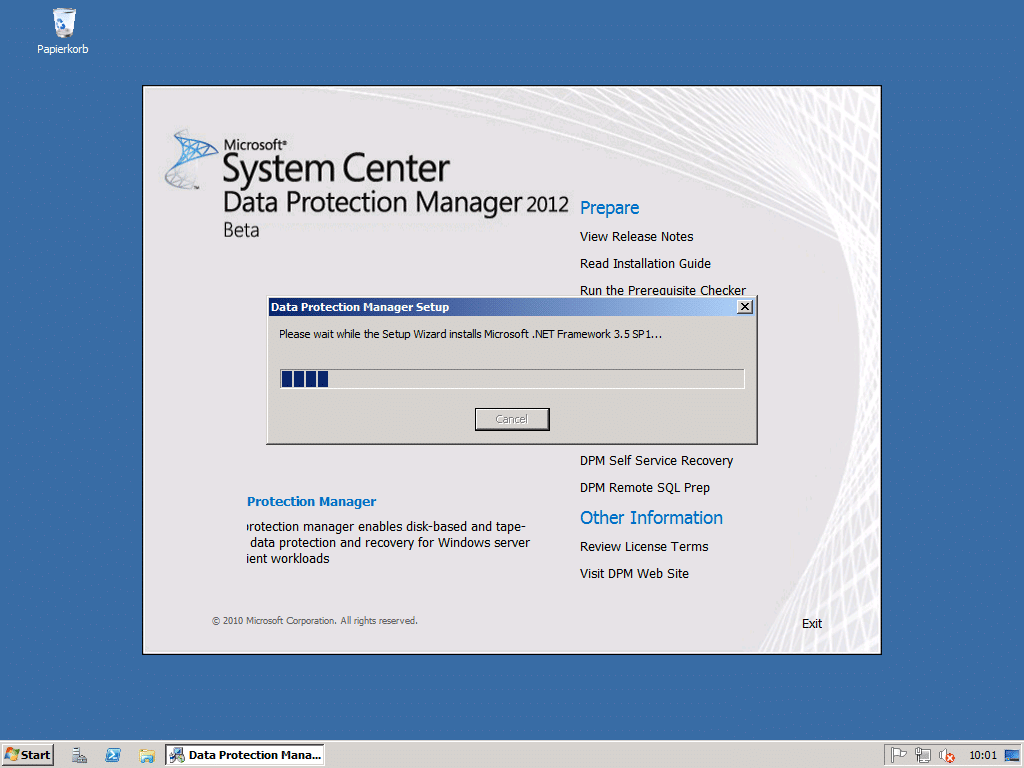Select the Data Protection Manager taskbar button
Image resolution: width=1024 pixels, height=768 pixels.
(x=245, y=755)
